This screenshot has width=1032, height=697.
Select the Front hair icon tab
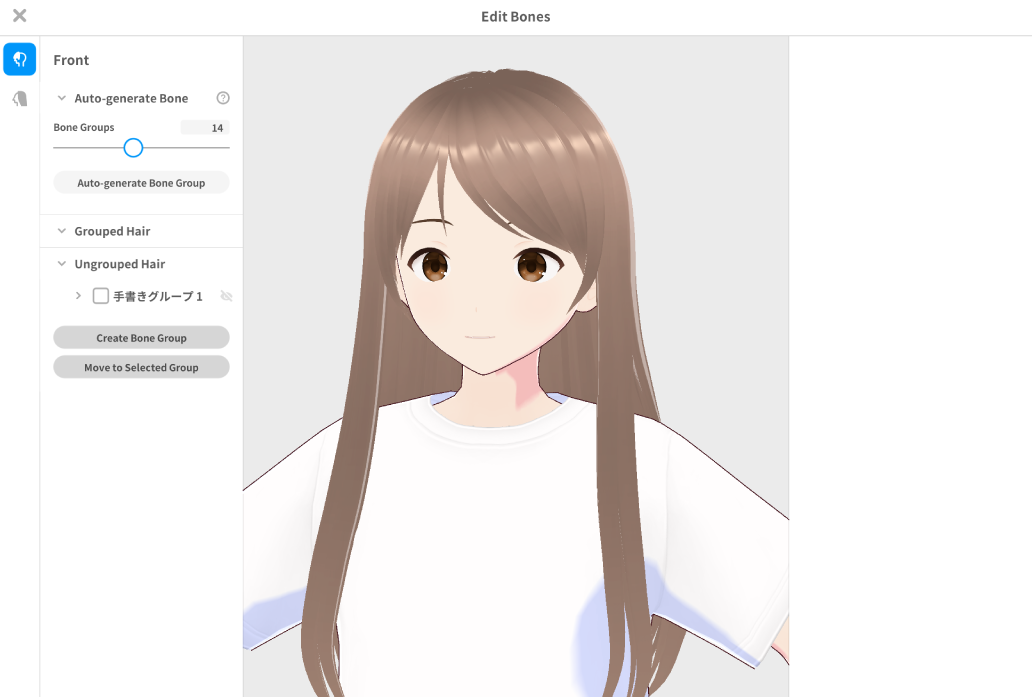click(x=19, y=59)
